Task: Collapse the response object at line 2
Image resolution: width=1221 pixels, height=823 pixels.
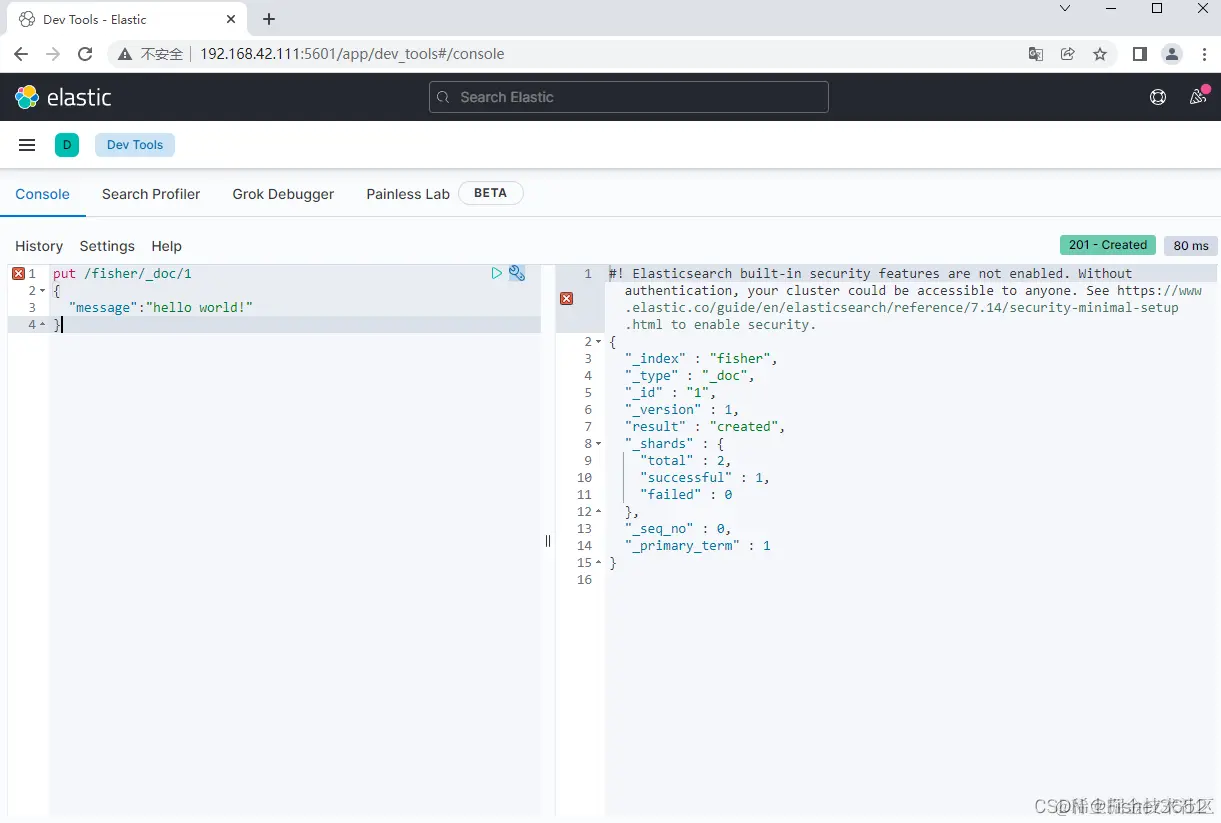Action: (598, 341)
